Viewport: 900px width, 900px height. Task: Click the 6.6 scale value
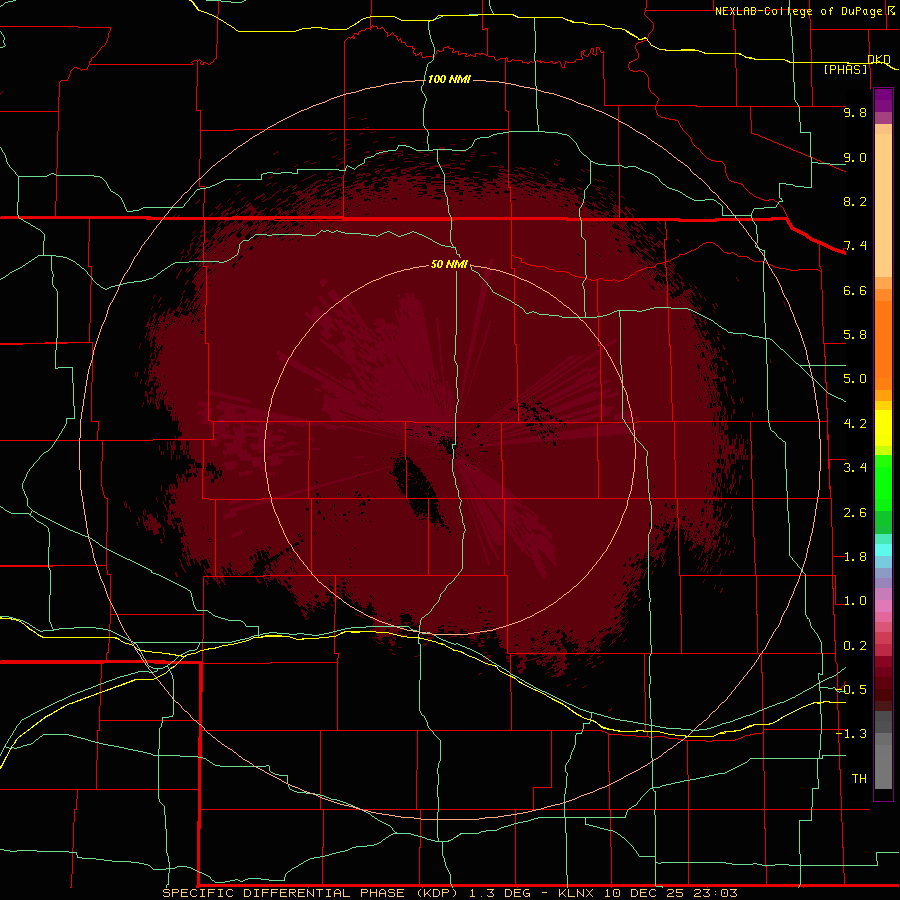coord(855,290)
